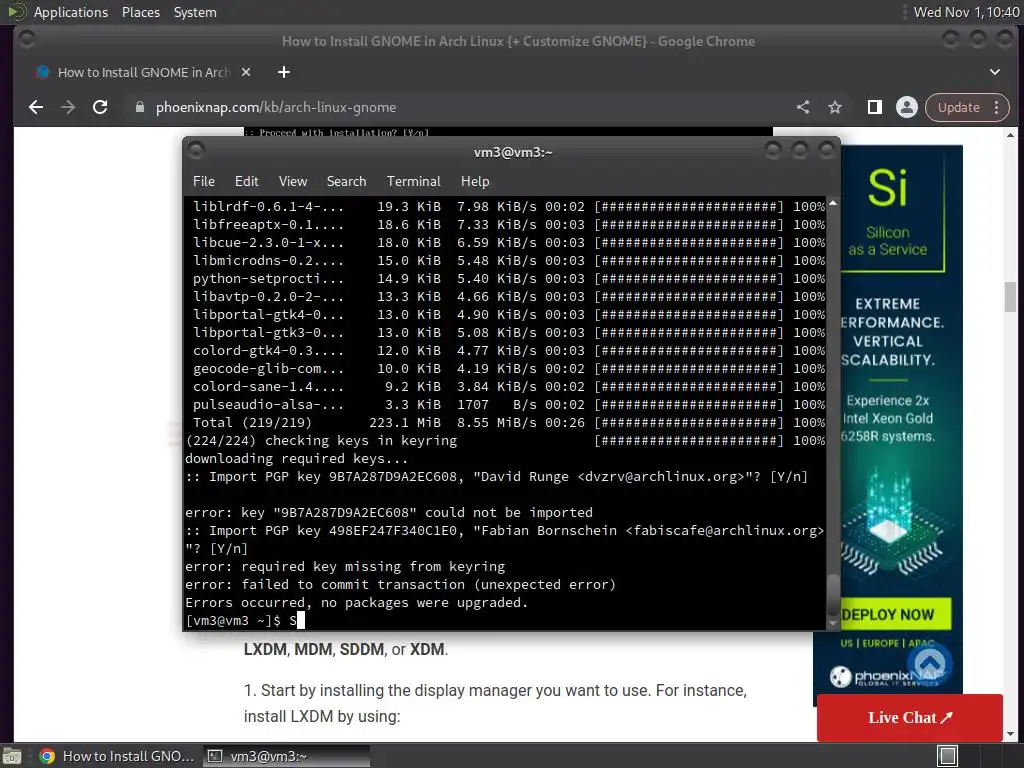1024x768 pixels.
Task: Open a new Chrome tab
Action: pos(283,72)
